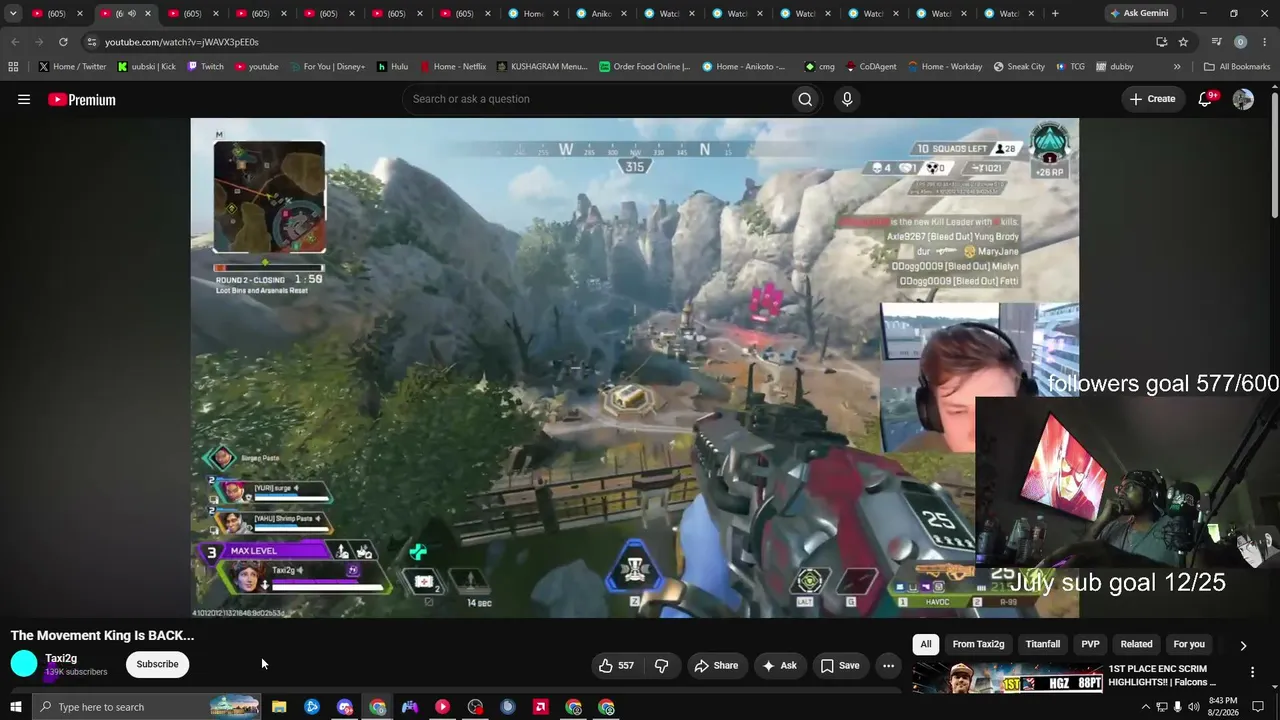
Task: Open the uubski | Kick bookmark
Action: tap(146, 67)
